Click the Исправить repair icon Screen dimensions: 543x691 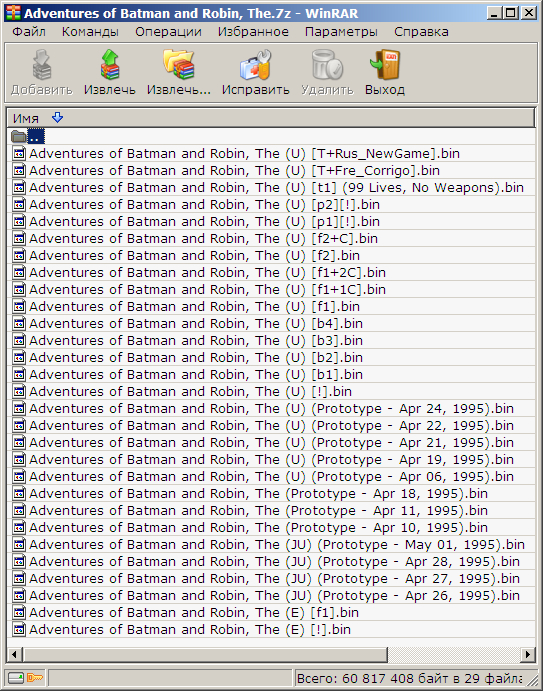[x=256, y=65]
